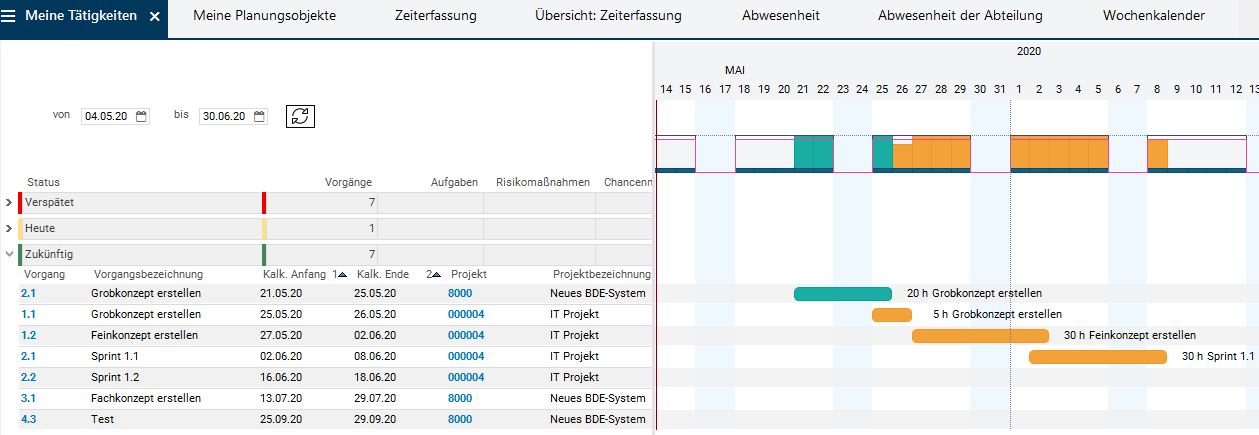Select the teal Grobkonzept erstellen Gantt bar
Image resolution: width=1259 pixels, height=435 pixels.
(x=842, y=294)
